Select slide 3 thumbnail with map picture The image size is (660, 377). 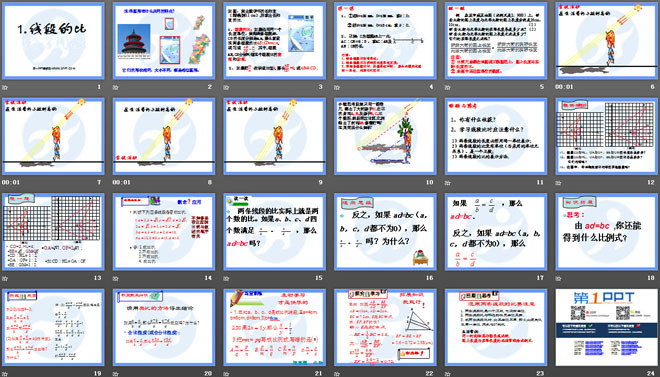(x=274, y=41)
